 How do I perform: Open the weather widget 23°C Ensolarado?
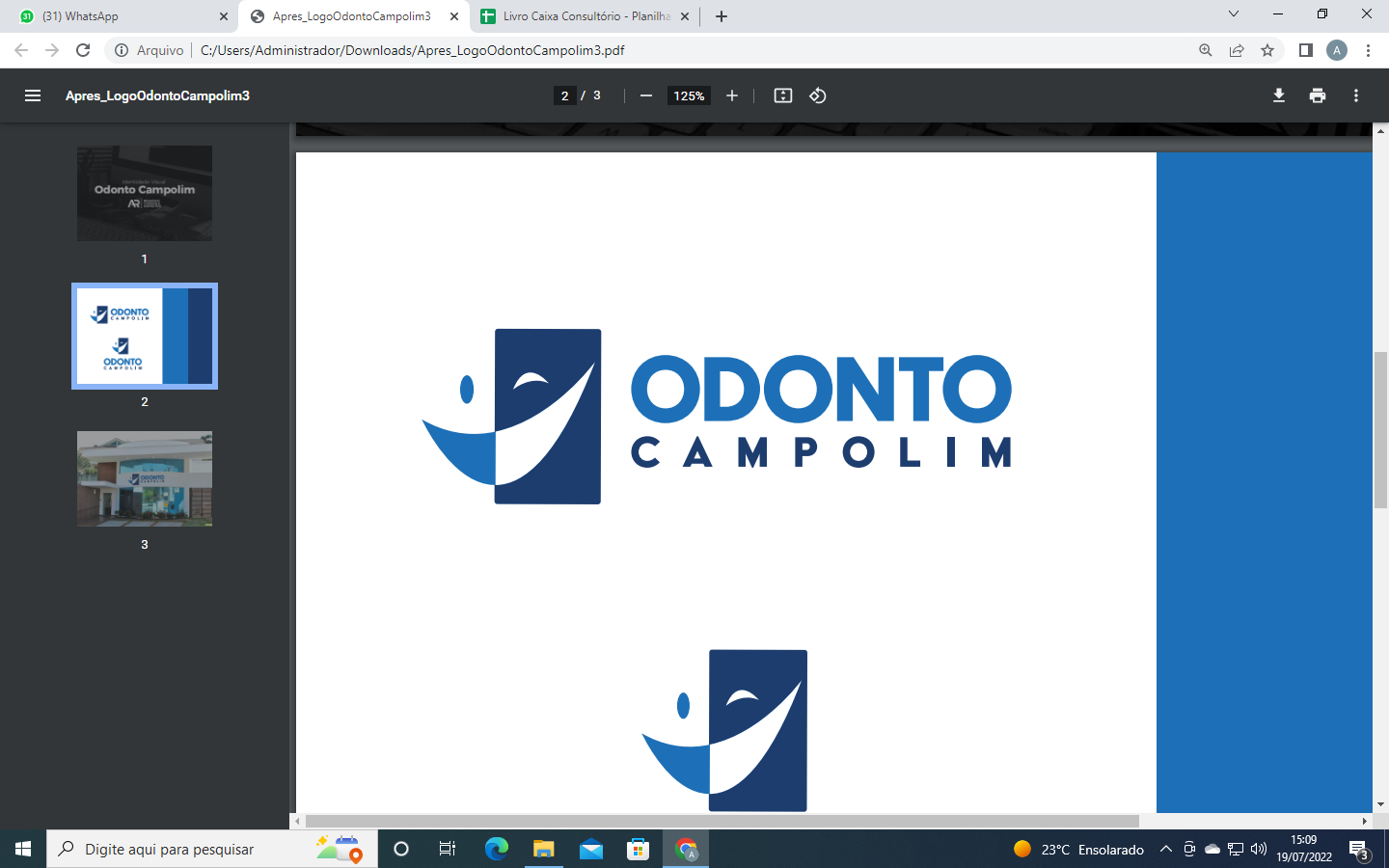pos(1078,849)
